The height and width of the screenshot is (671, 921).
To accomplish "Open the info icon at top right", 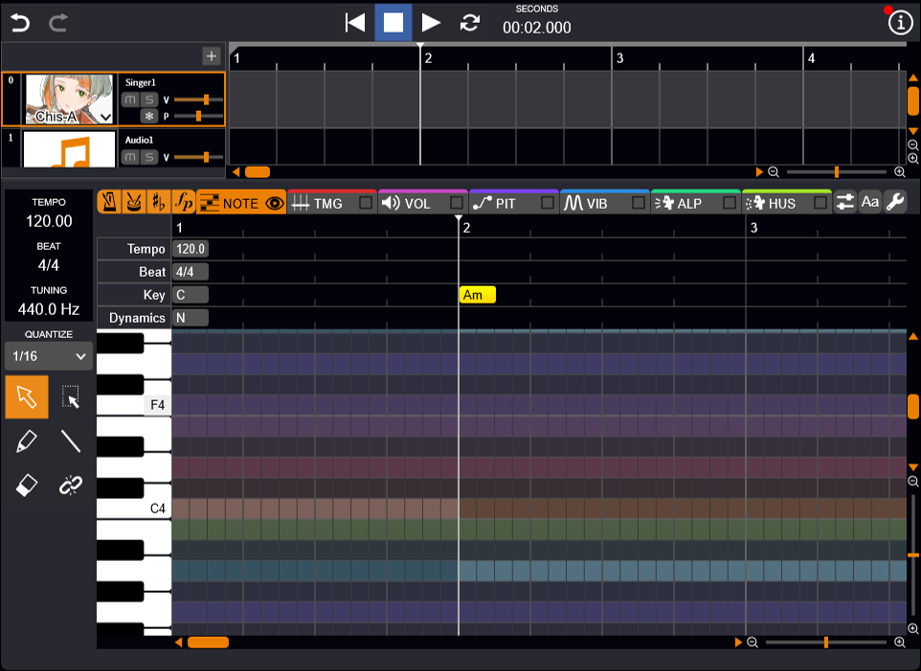I will (x=899, y=23).
